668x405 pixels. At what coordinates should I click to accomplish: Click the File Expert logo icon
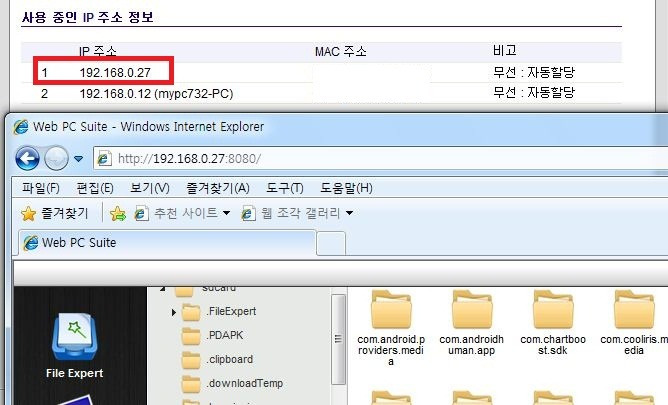pos(75,336)
